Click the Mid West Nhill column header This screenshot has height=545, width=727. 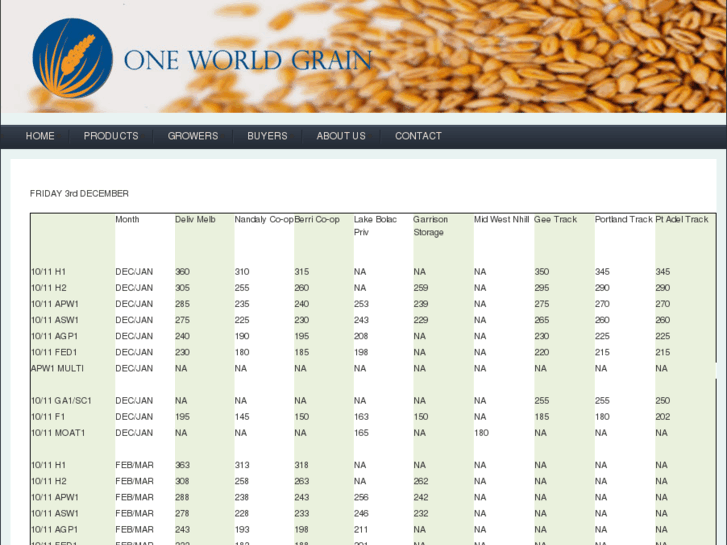click(x=501, y=219)
